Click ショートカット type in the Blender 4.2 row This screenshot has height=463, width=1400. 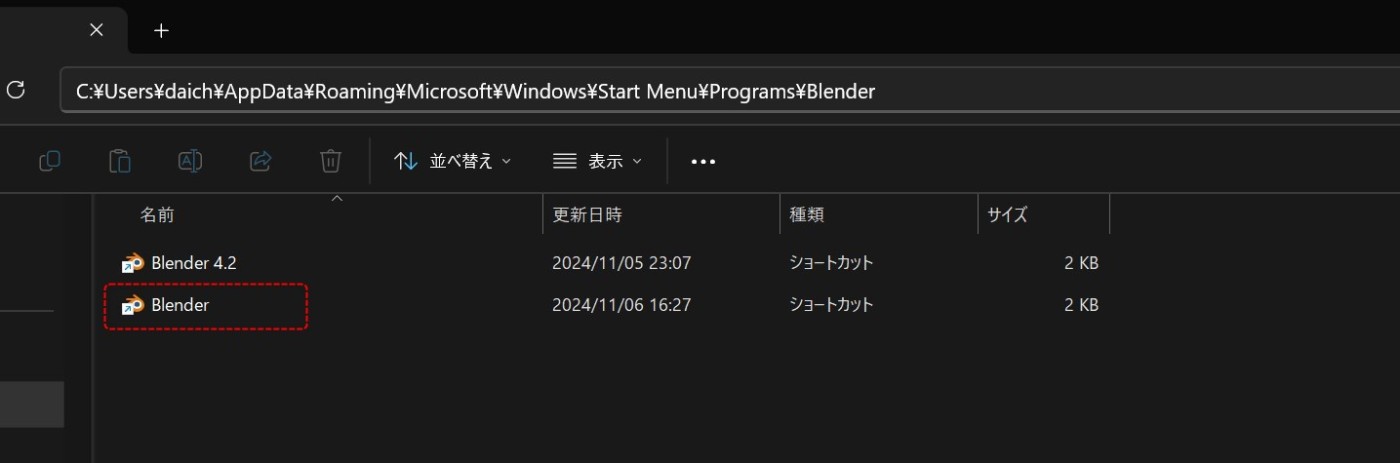[831, 263]
